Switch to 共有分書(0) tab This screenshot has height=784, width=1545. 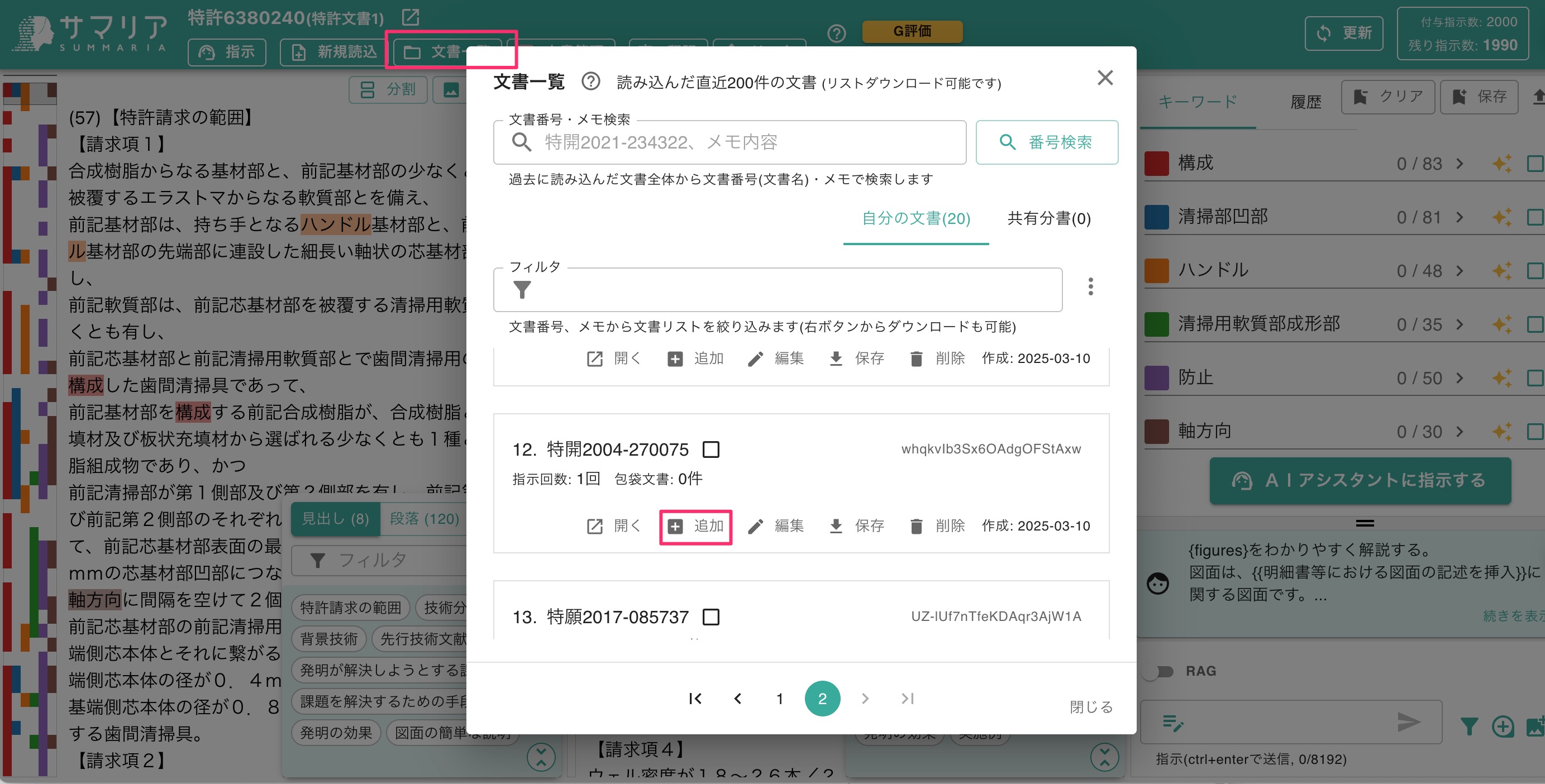[1049, 219]
